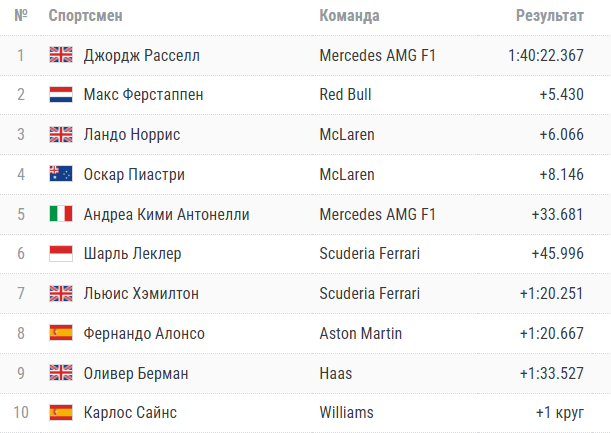
Task: Click the Команда column header
Action: click(x=349, y=16)
